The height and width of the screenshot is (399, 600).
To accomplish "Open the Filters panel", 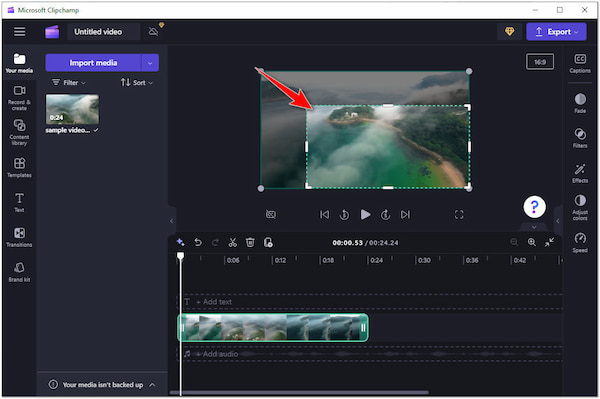I will [x=580, y=138].
